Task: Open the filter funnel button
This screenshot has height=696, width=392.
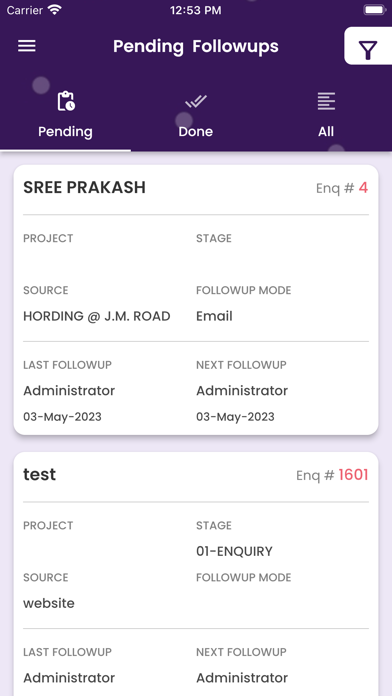Action: 368,46
